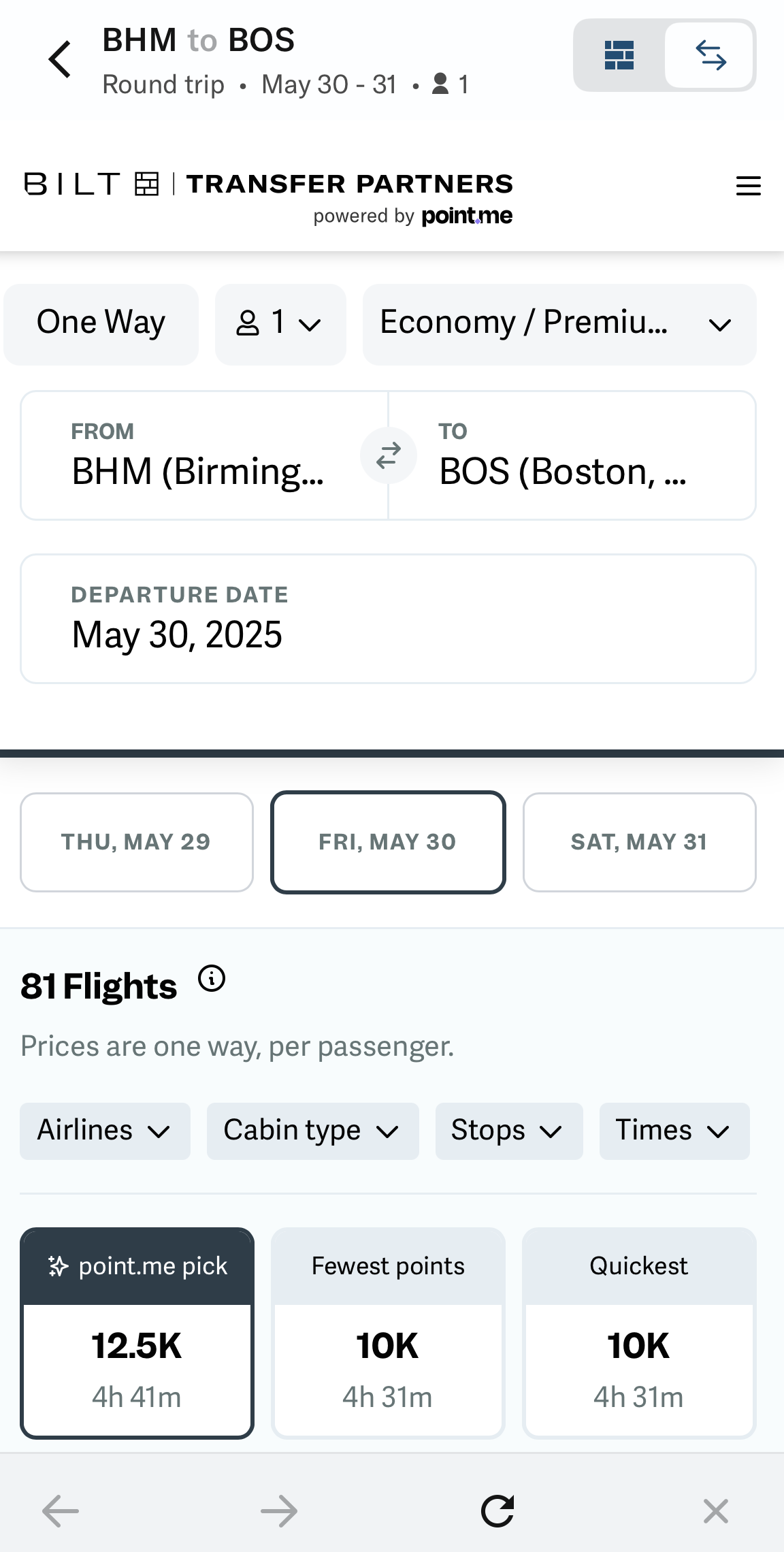Open the Airlines filter dropdown

point(105,1131)
